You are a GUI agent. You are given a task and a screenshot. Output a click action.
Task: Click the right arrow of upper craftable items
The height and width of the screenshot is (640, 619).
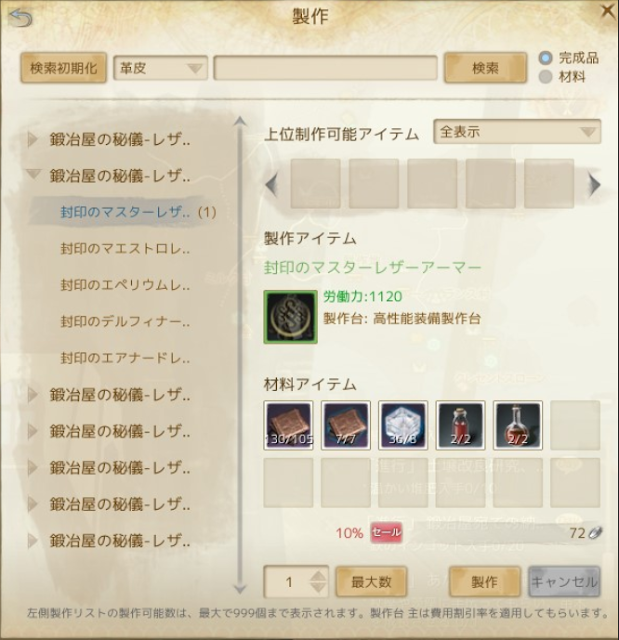[x=595, y=184]
